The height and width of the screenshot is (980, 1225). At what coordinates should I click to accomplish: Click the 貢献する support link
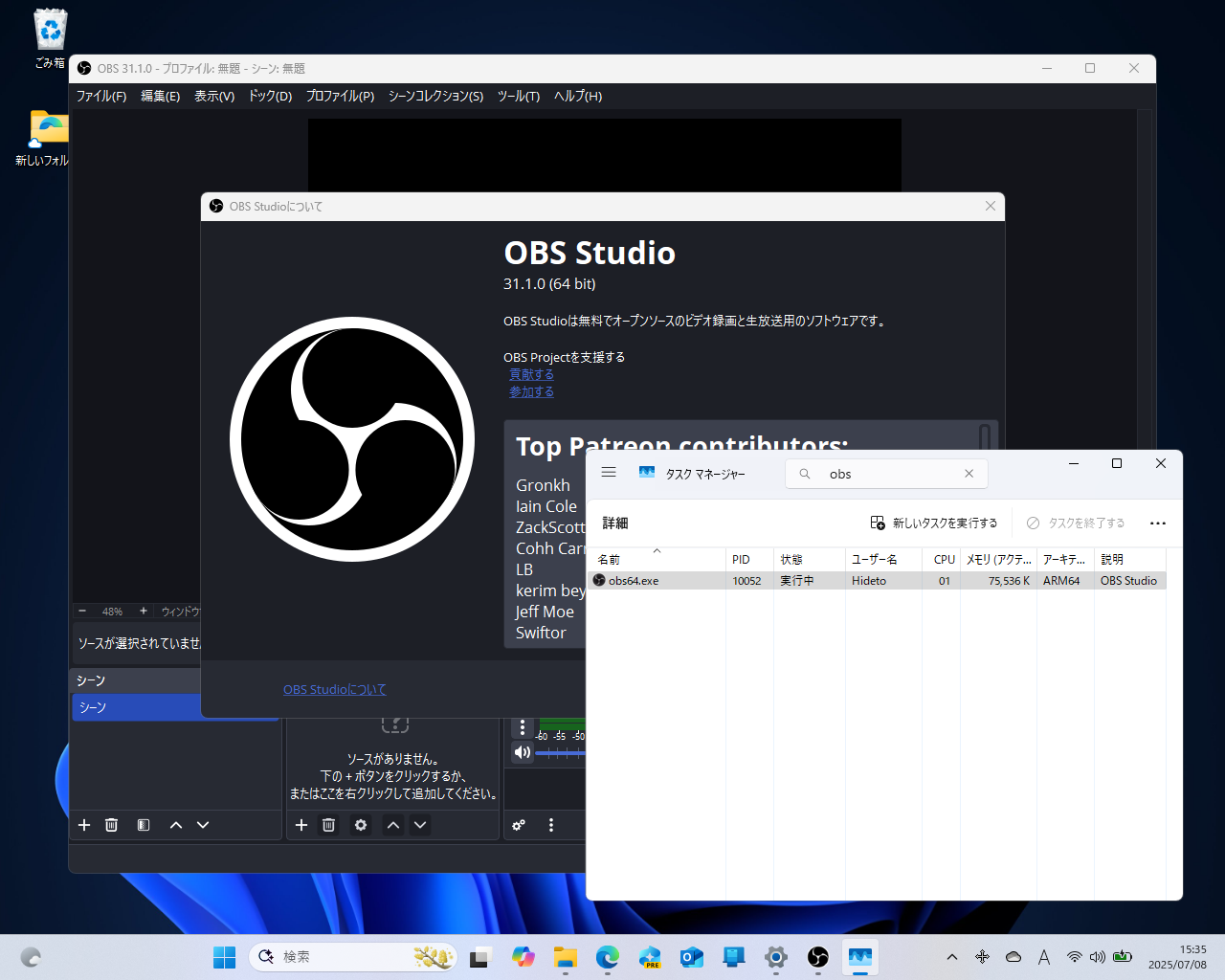coord(531,374)
